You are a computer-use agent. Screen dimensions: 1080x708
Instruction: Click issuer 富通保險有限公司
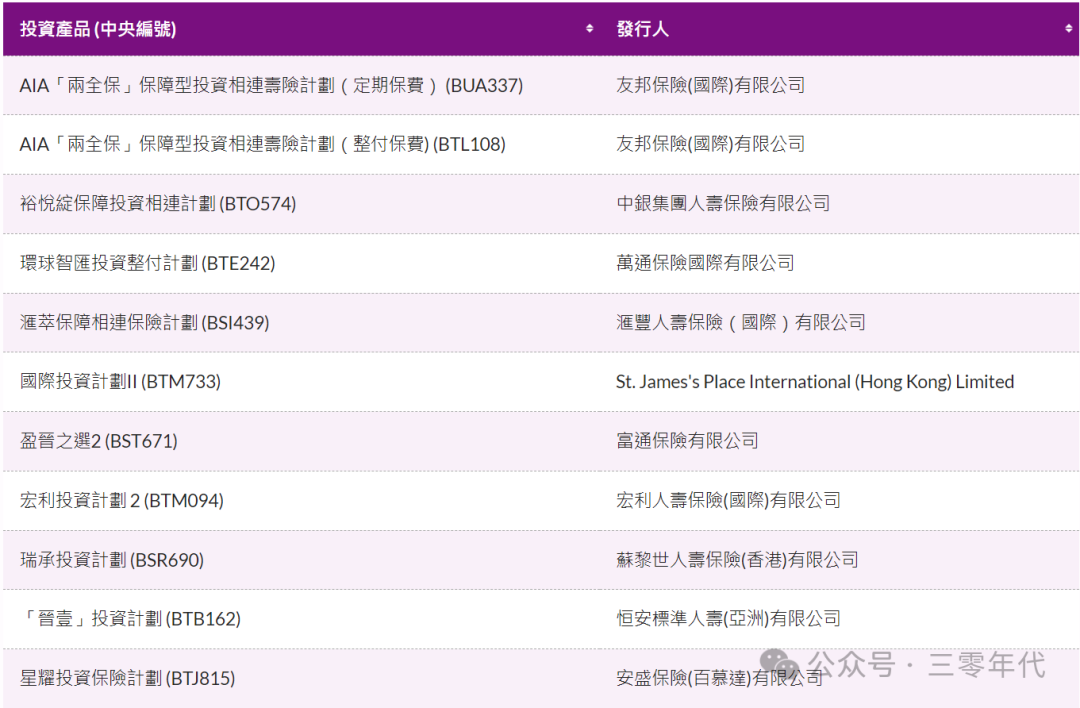pyautogui.click(x=687, y=441)
